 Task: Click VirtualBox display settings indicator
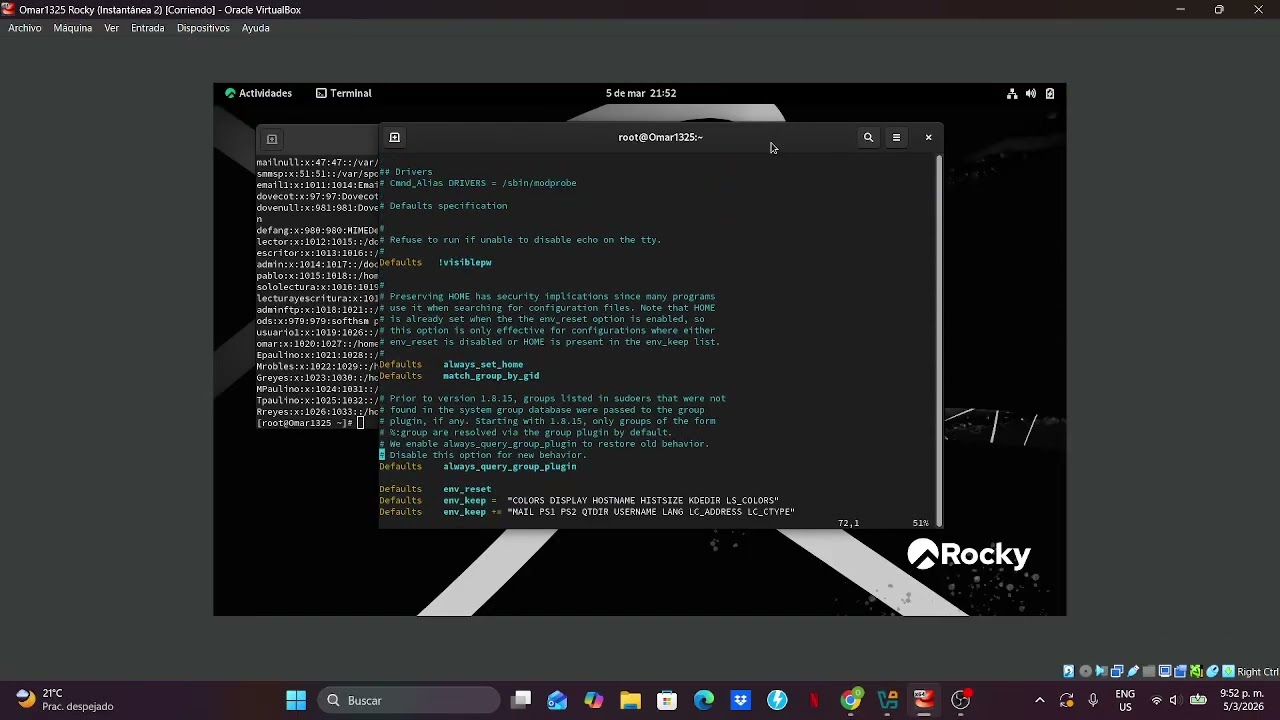coord(1165,672)
